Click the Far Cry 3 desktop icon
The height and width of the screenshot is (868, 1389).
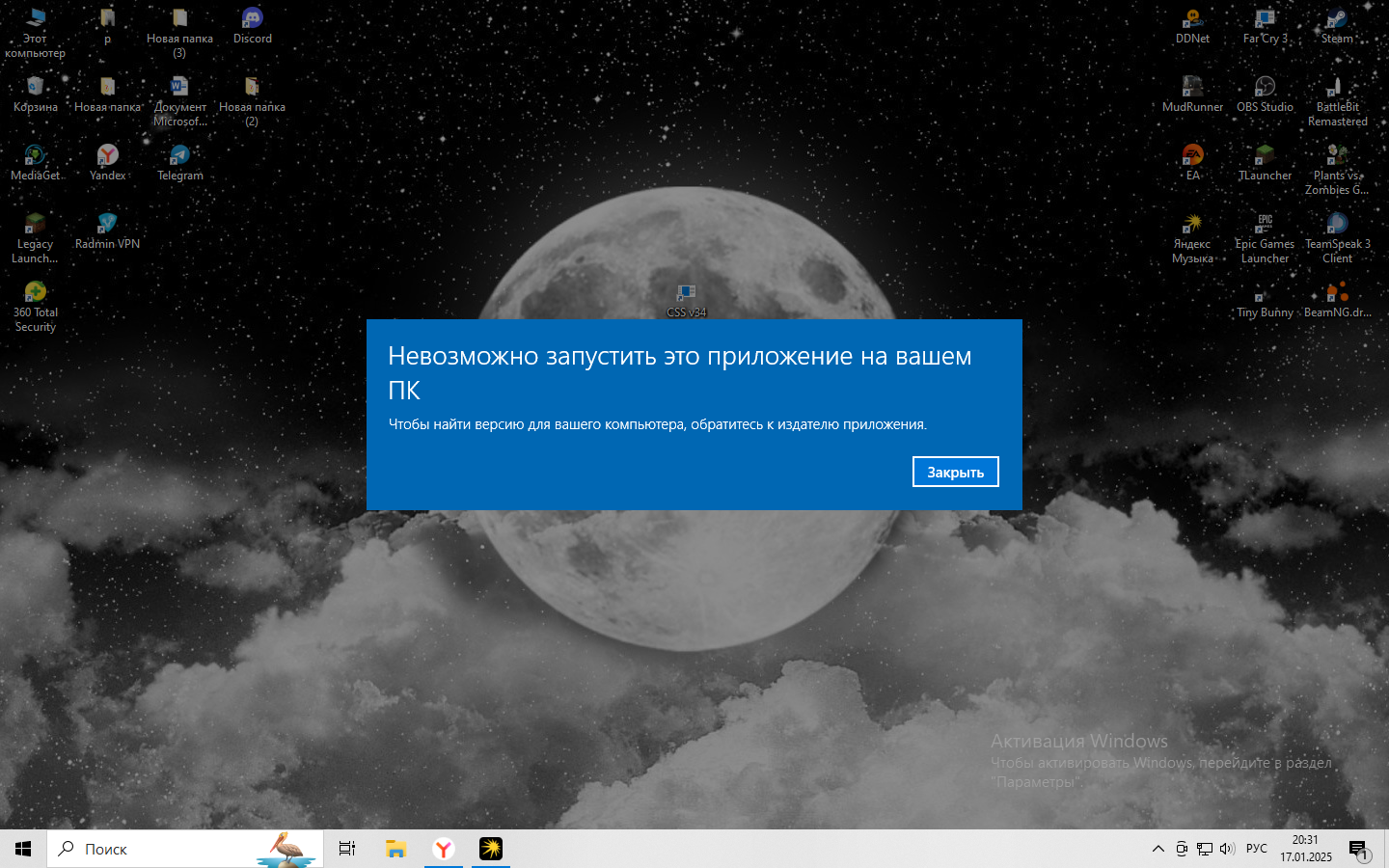(1265, 20)
